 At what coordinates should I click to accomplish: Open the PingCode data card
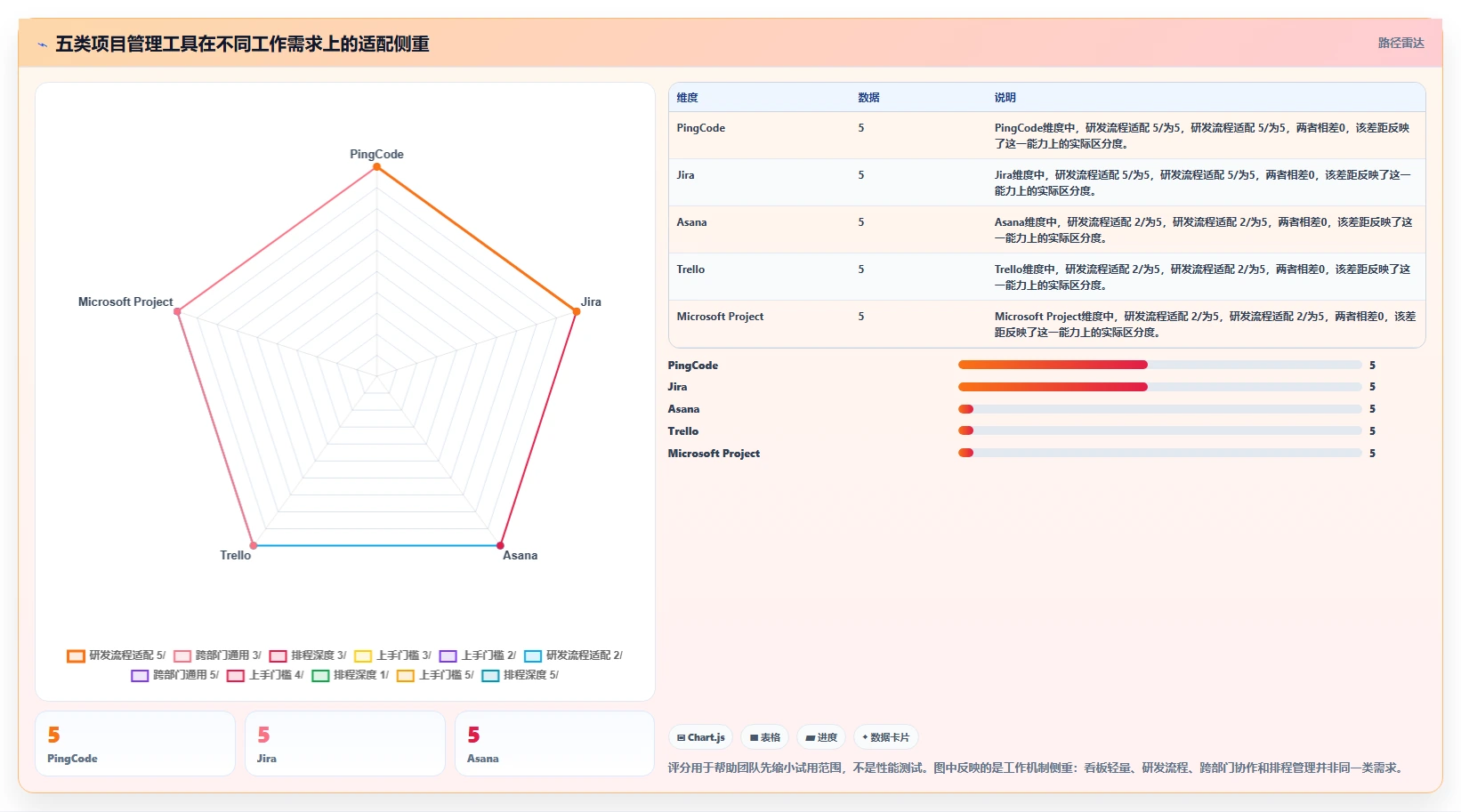tap(135, 744)
